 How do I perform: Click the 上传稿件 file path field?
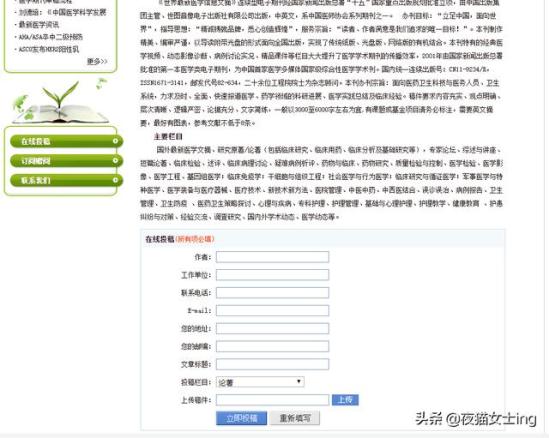coord(272,400)
